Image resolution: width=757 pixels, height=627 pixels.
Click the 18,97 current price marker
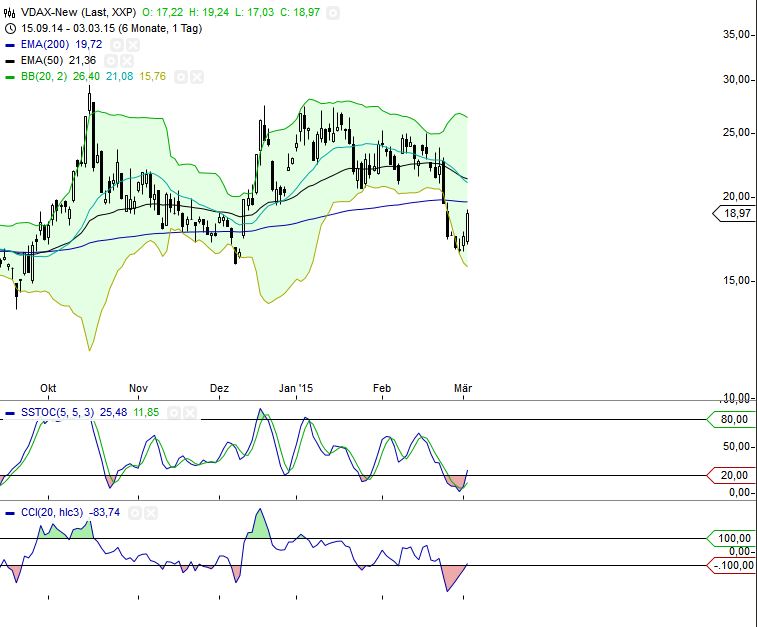(x=734, y=213)
